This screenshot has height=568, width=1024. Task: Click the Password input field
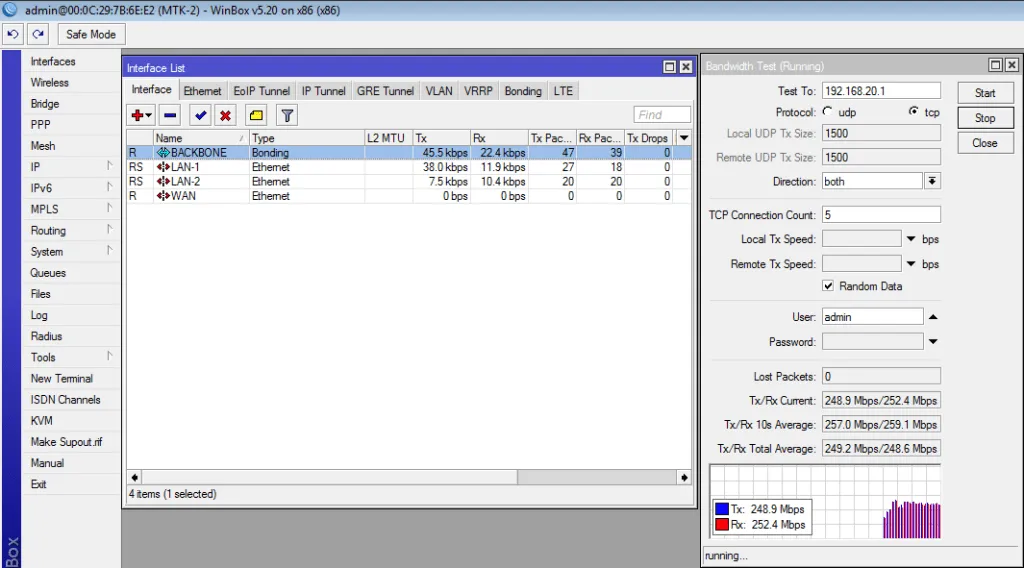872,341
